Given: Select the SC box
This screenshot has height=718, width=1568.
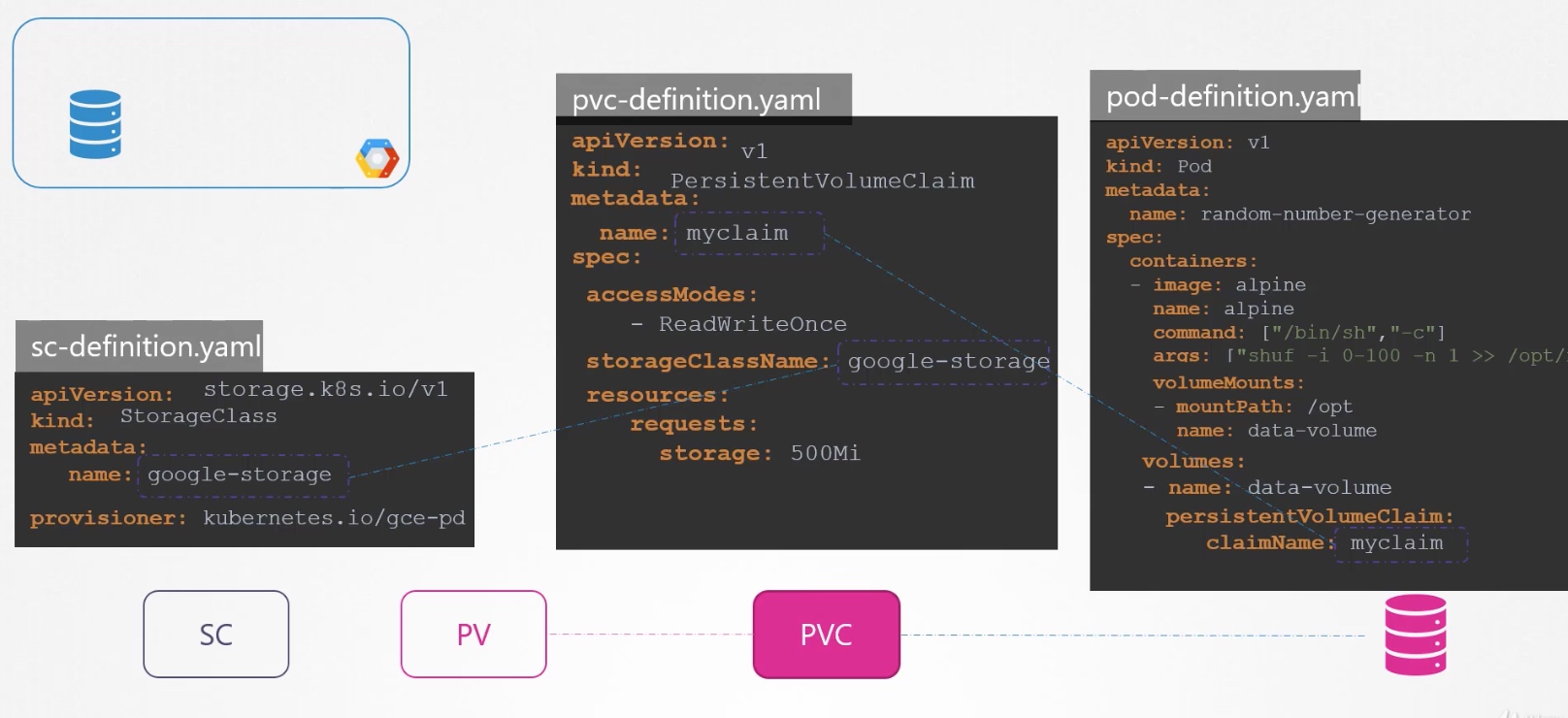Looking at the screenshot, I should [216, 635].
